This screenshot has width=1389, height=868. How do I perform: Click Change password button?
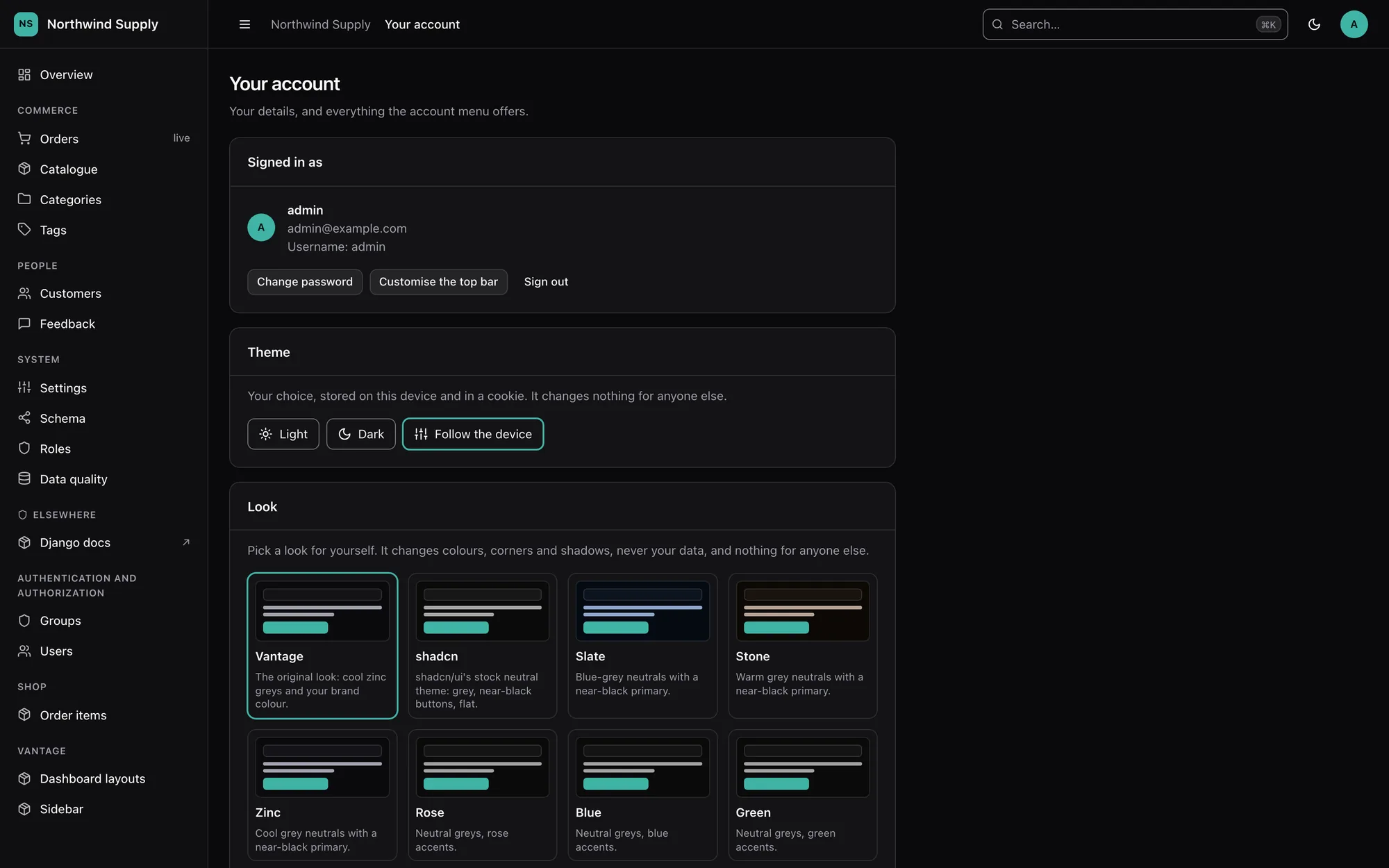pyautogui.click(x=305, y=282)
